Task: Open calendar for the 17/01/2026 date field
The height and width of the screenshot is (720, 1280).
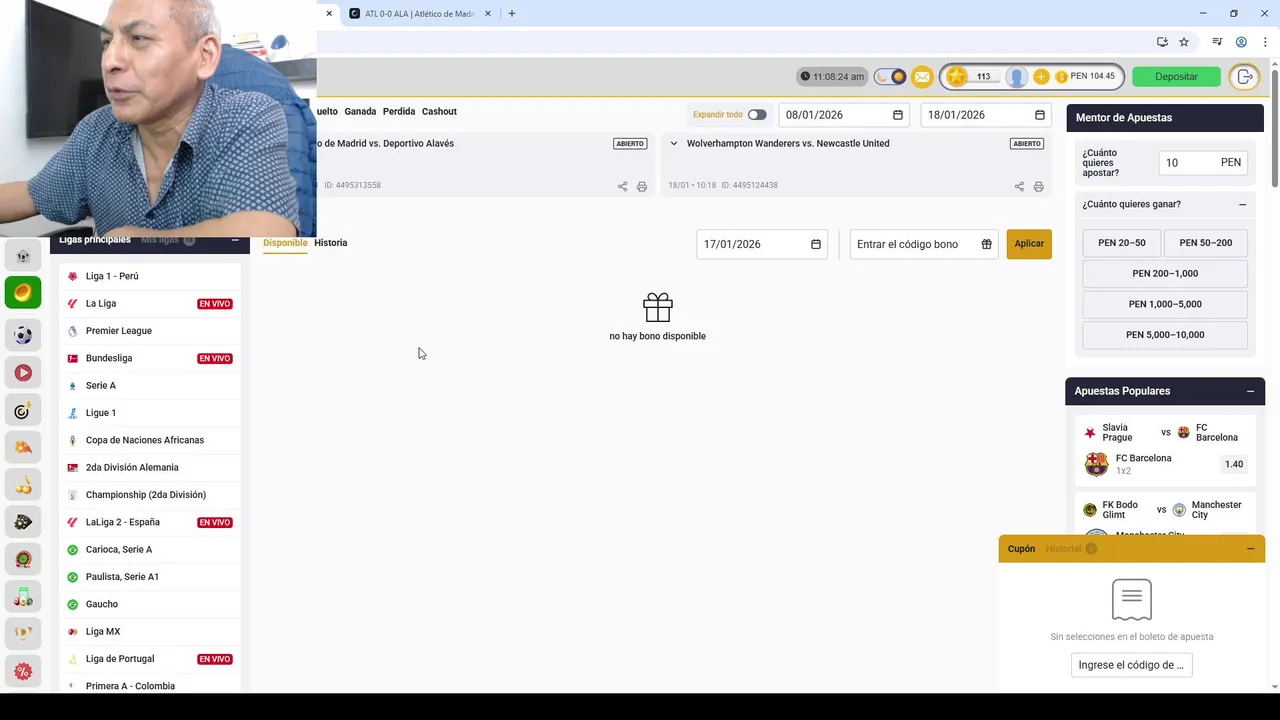Action: 816,244
